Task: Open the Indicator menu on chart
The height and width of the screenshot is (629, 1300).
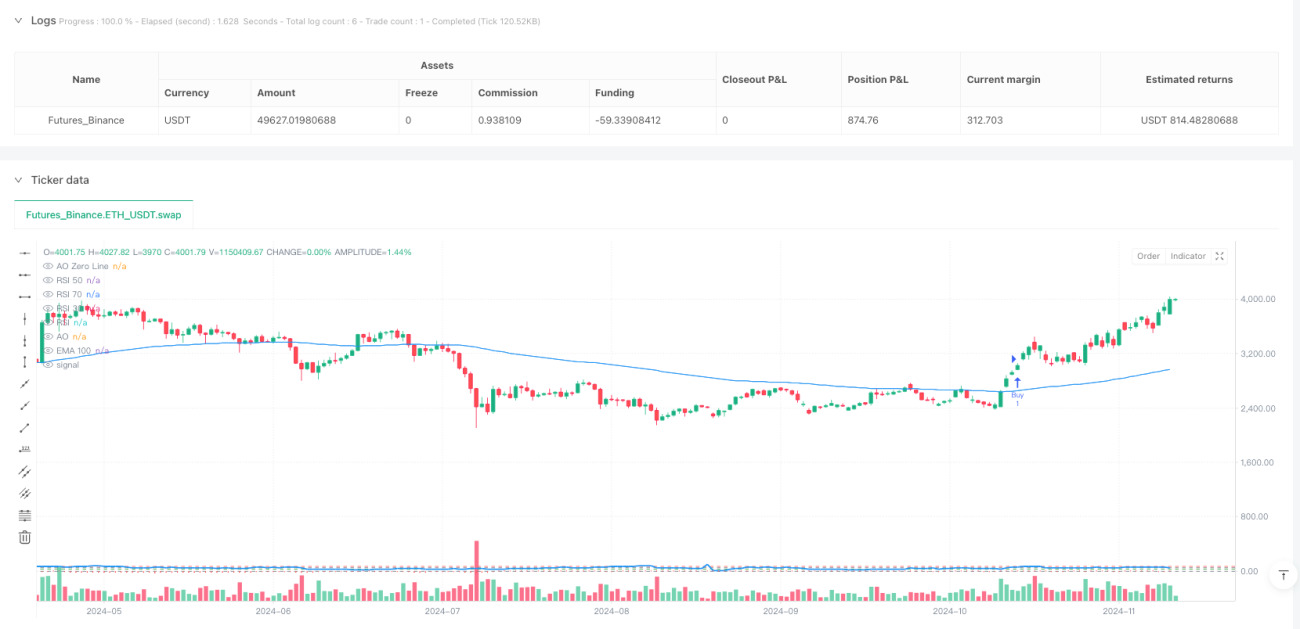Action: (x=1188, y=256)
